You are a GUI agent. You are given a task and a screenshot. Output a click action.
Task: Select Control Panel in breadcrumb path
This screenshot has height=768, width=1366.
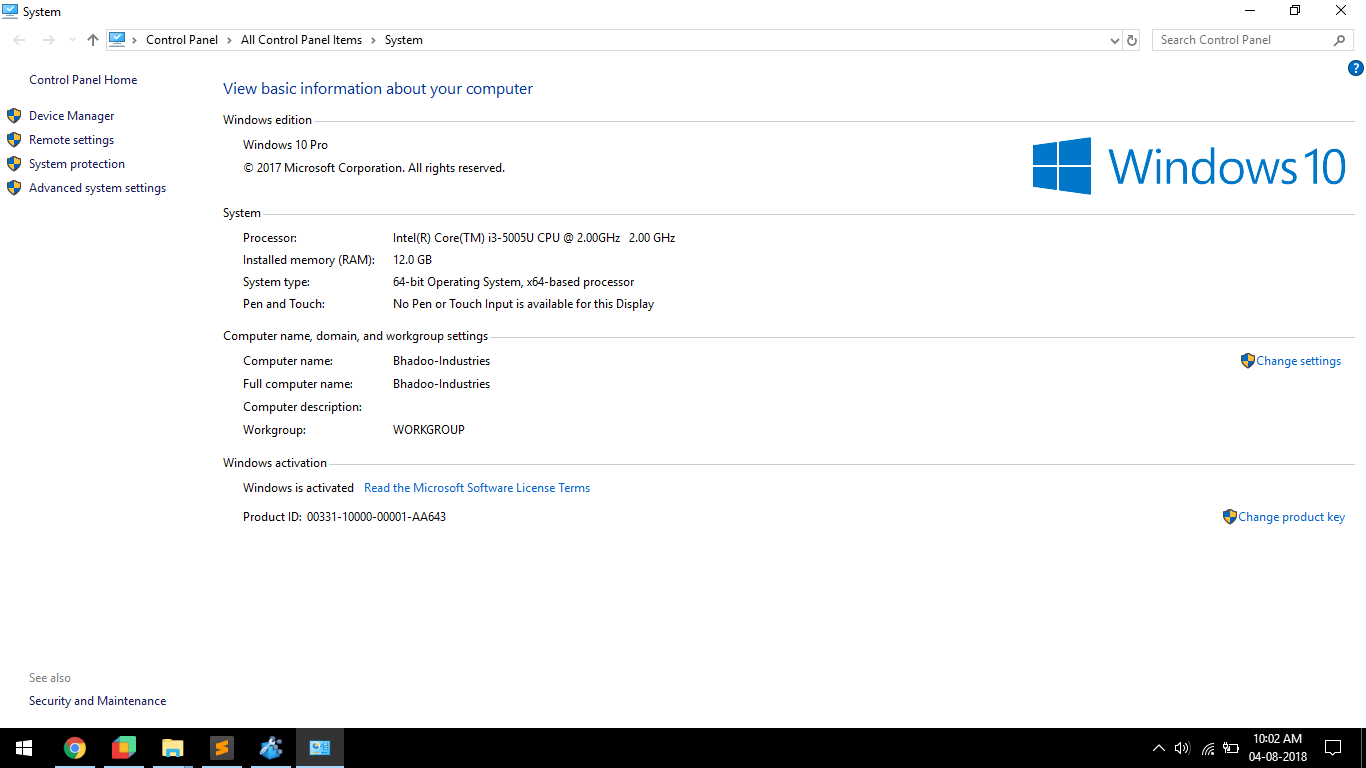coord(182,40)
